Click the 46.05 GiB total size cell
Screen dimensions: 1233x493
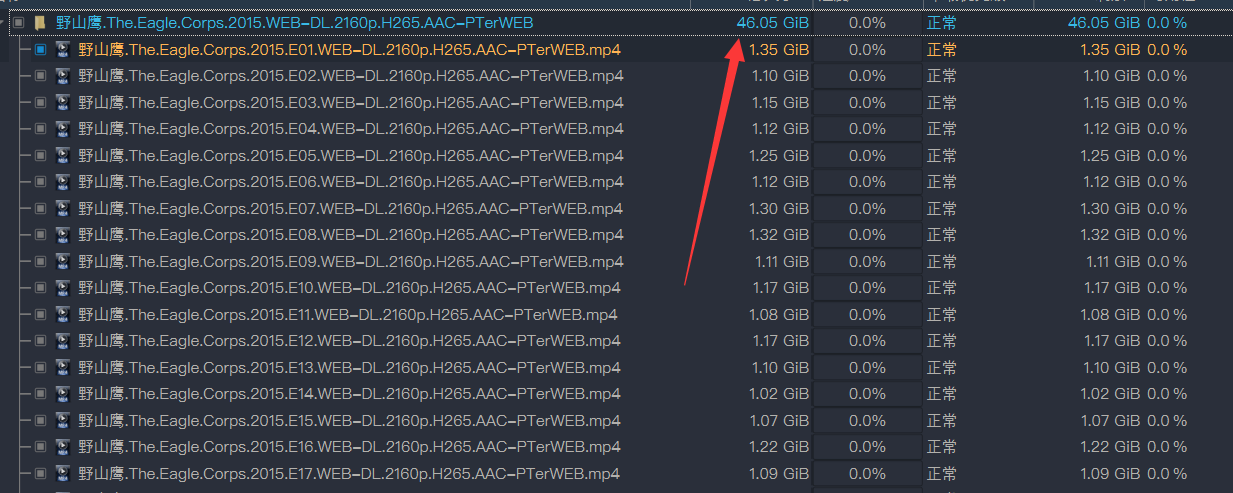point(772,22)
